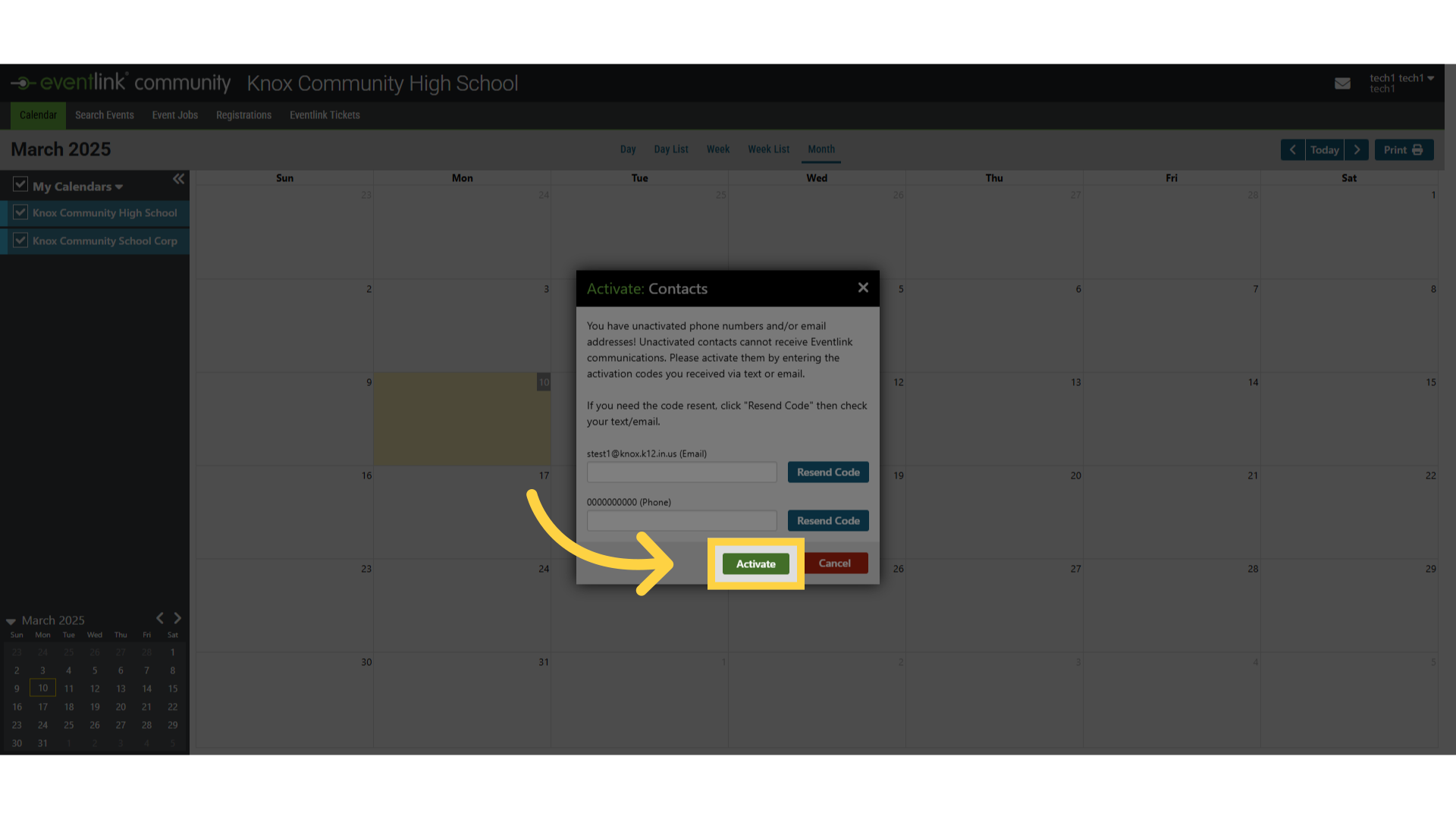Open the Registrations tab
Viewport: 1456px width, 819px height.
coord(243,115)
